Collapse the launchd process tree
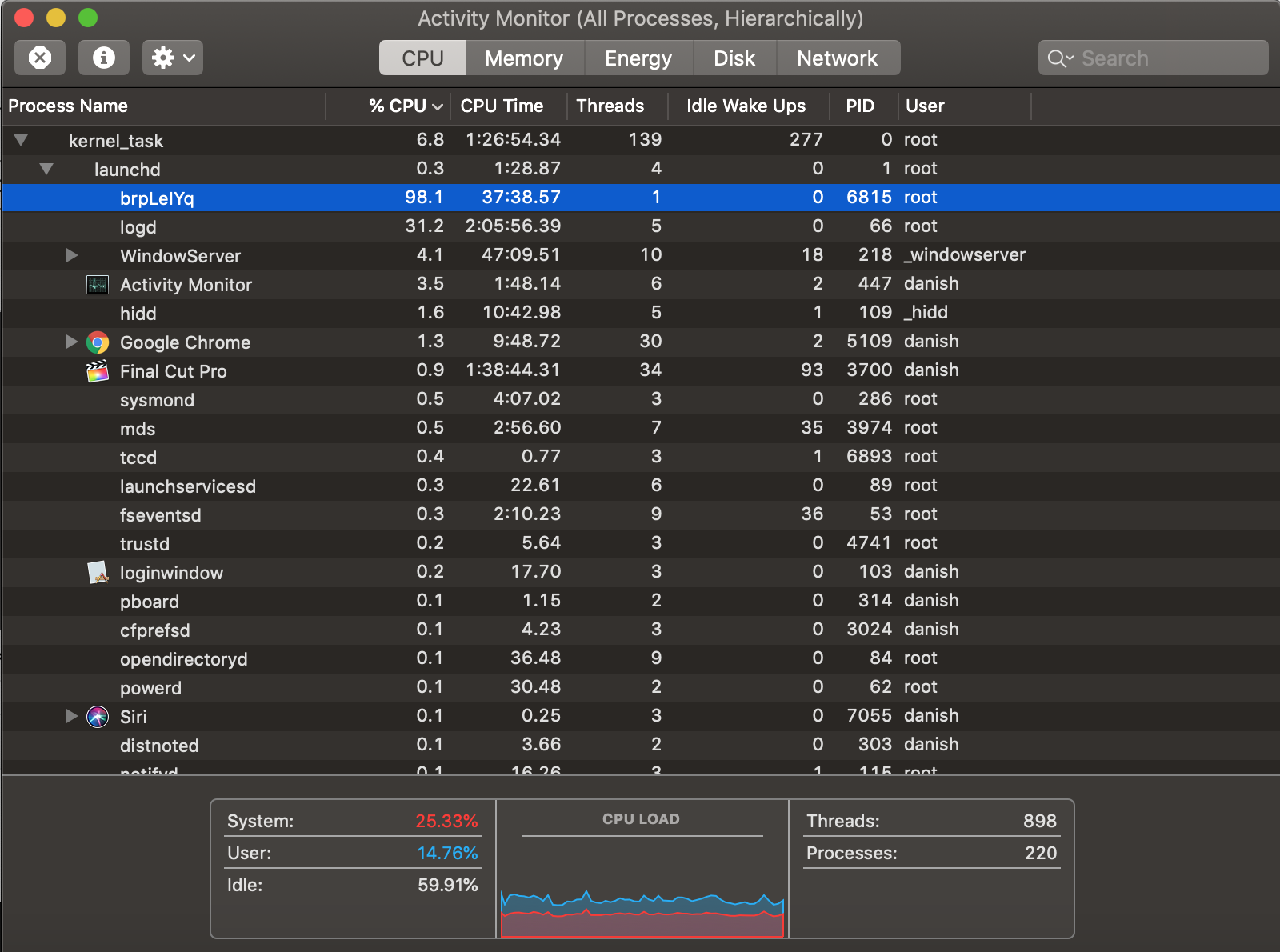The width and height of the screenshot is (1280, 952). [x=46, y=170]
